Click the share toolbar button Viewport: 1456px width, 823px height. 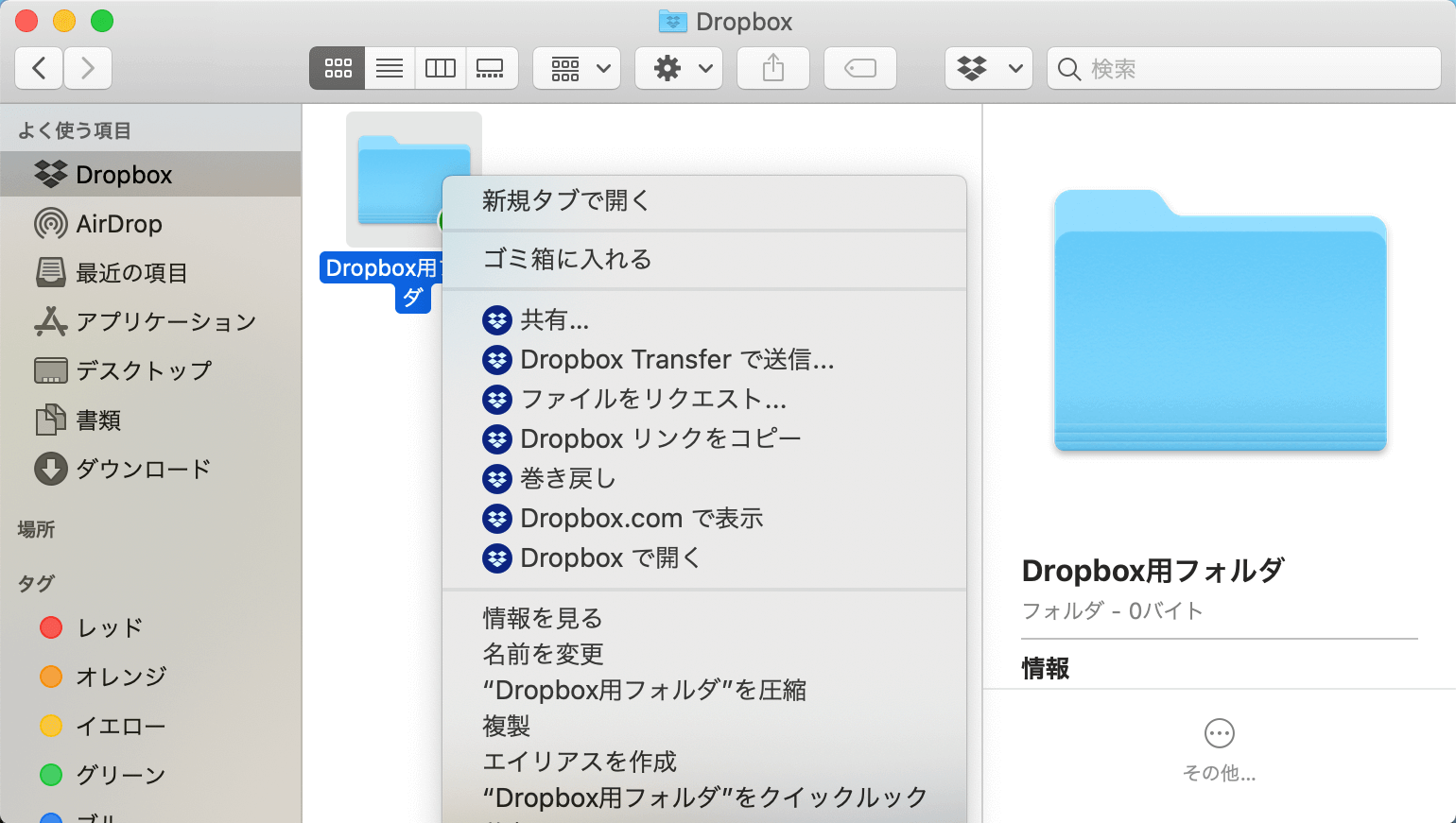[x=773, y=68]
